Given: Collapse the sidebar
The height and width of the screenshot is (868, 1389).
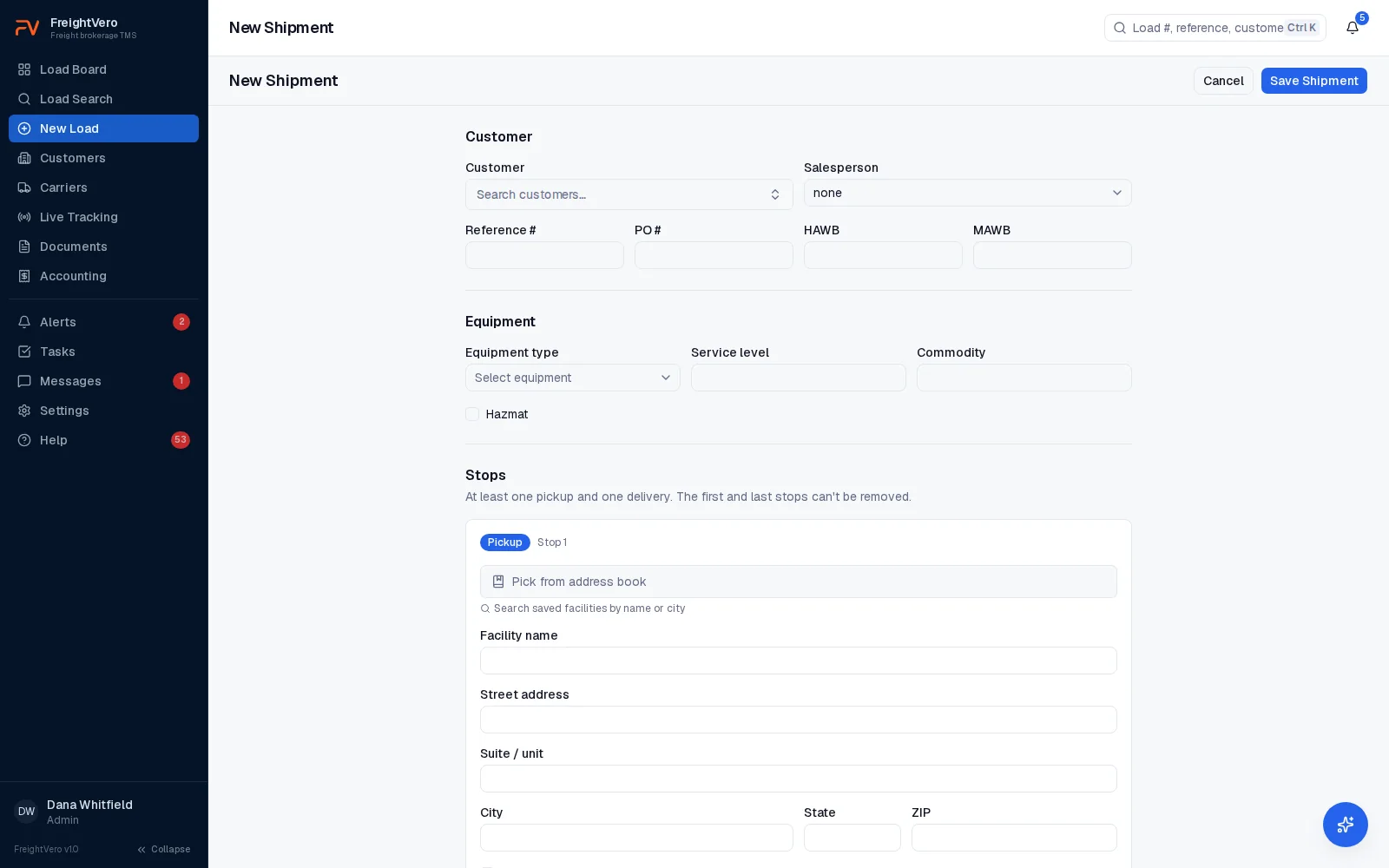Looking at the screenshot, I should click(x=164, y=849).
